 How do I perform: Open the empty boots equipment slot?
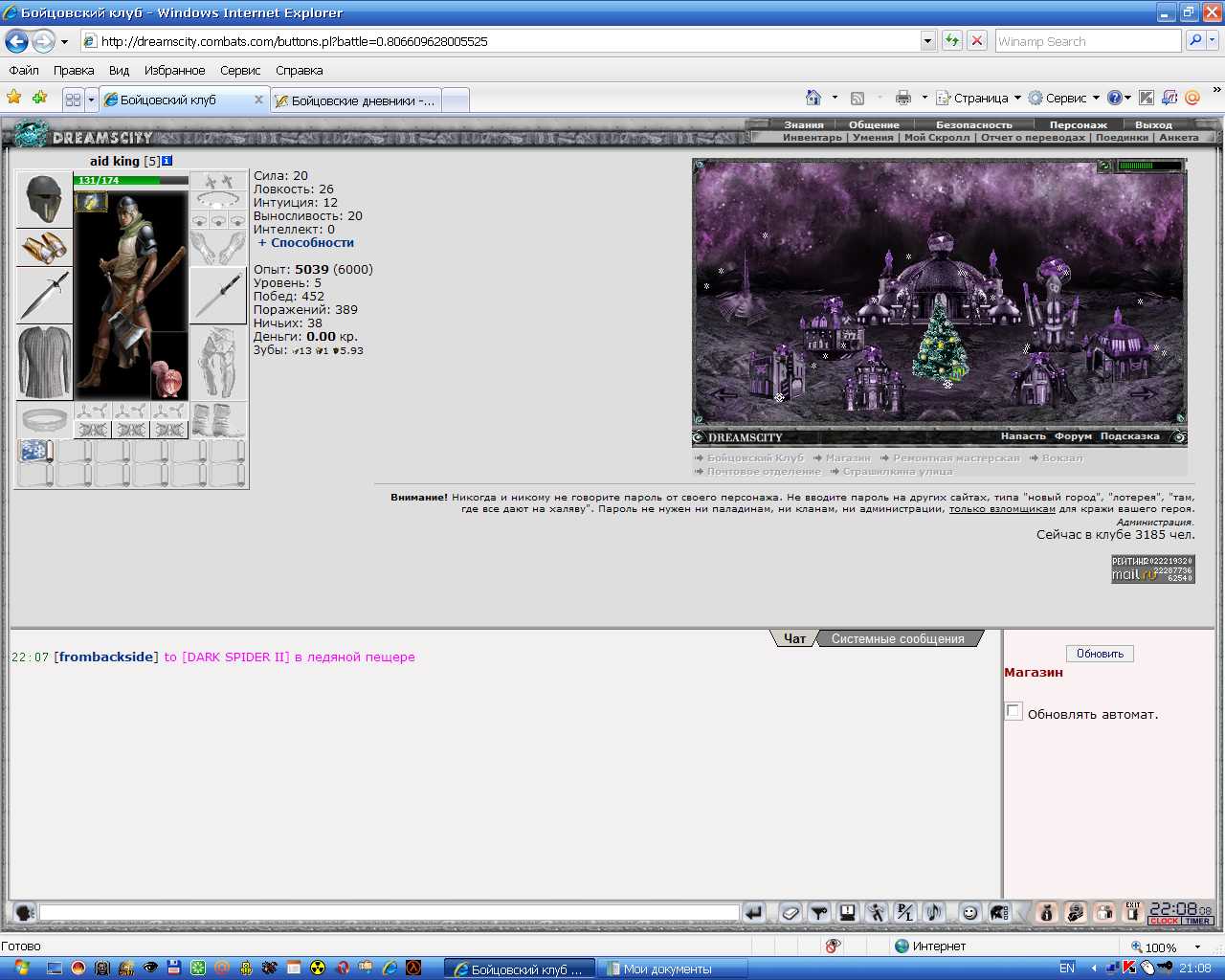pyautogui.click(x=218, y=420)
